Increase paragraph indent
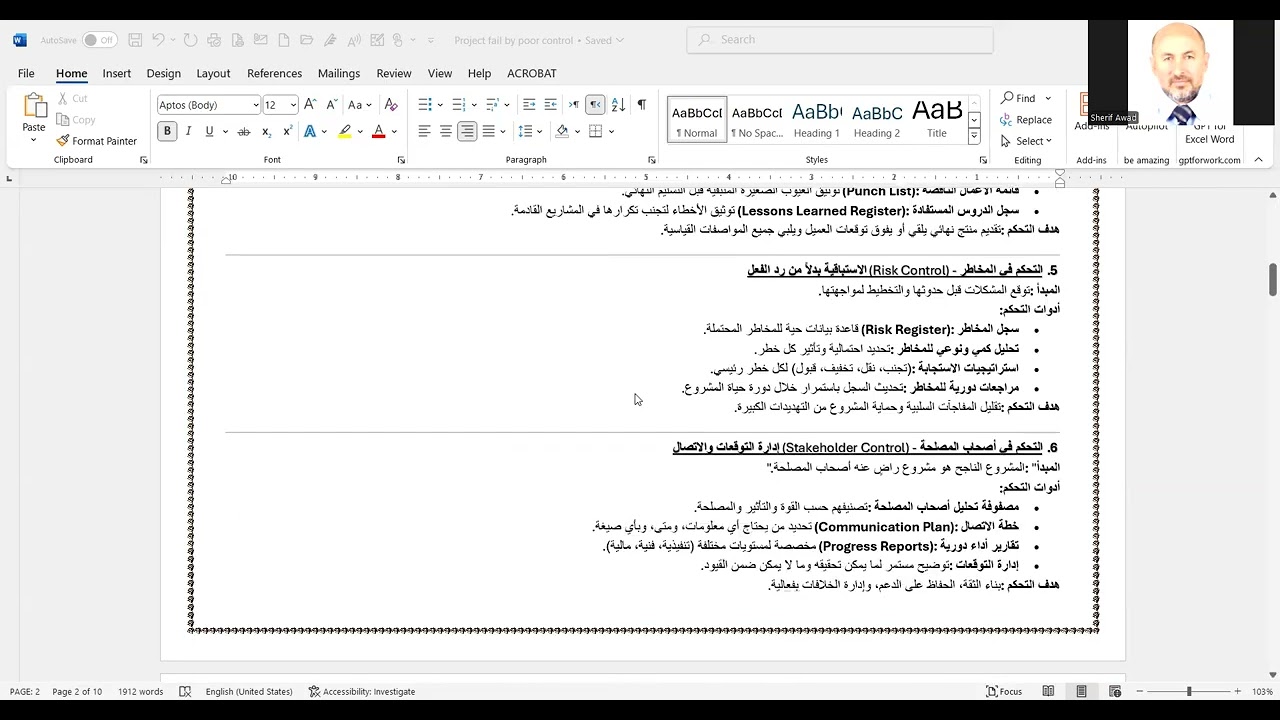The width and height of the screenshot is (1280, 720). (x=550, y=105)
